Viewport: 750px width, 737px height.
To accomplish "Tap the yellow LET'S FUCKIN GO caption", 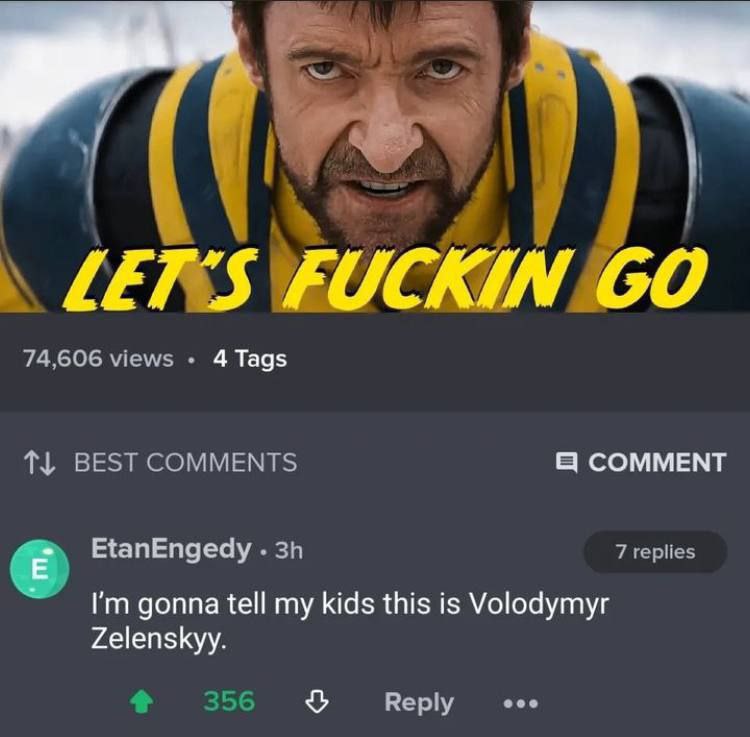I will click(x=384, y=277).
